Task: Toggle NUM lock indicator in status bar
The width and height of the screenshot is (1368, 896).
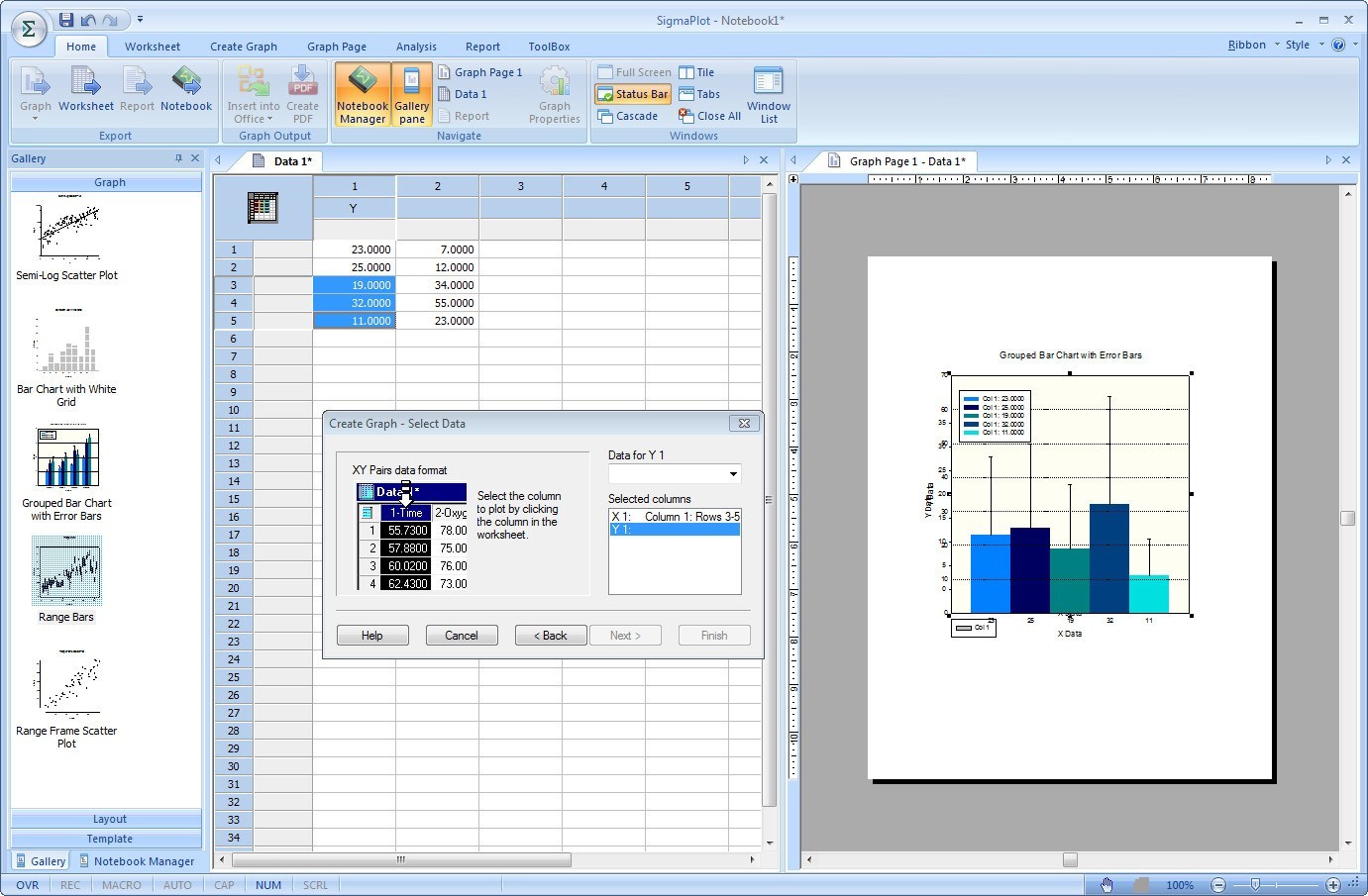Action: point(268,885)
